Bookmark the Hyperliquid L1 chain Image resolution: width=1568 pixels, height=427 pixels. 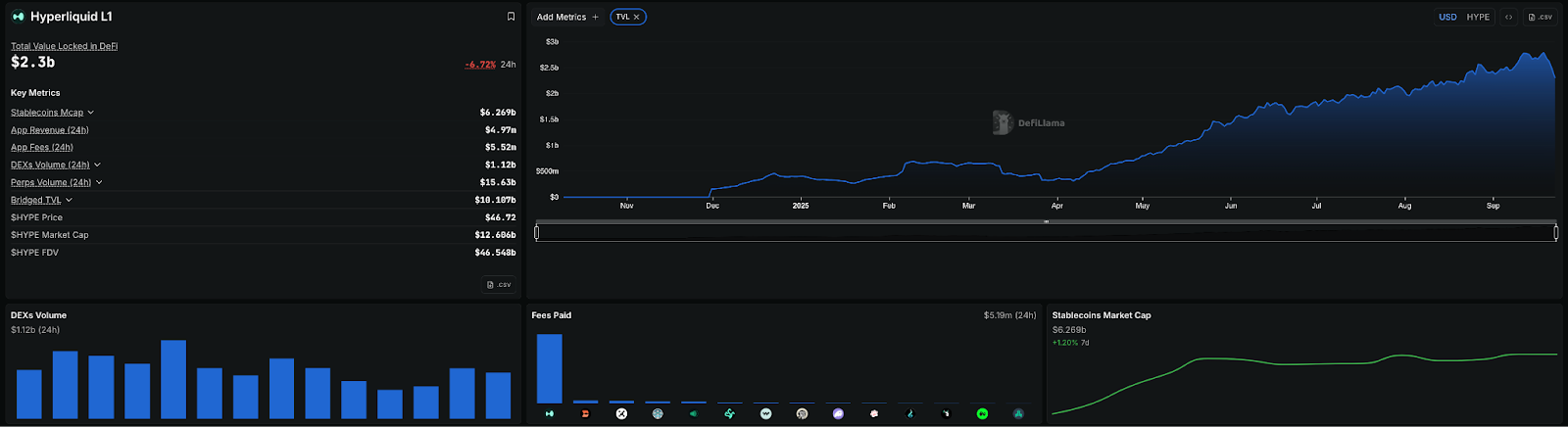511,17
